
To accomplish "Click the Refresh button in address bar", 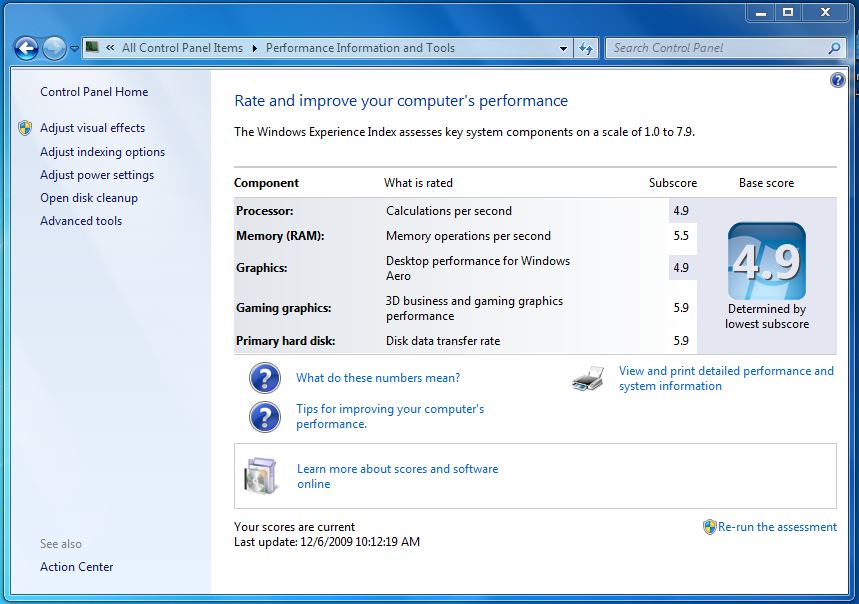I will coord(586,48).
